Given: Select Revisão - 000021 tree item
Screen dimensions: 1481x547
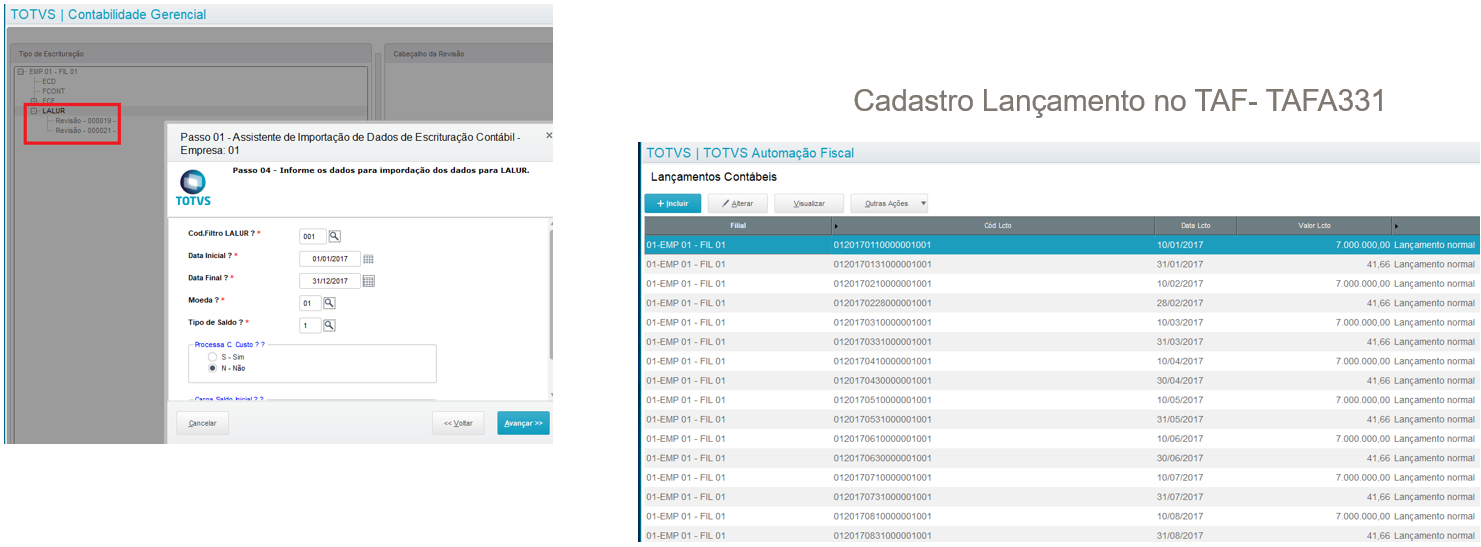Looking at the screenshot, I should tap(85, 131).
